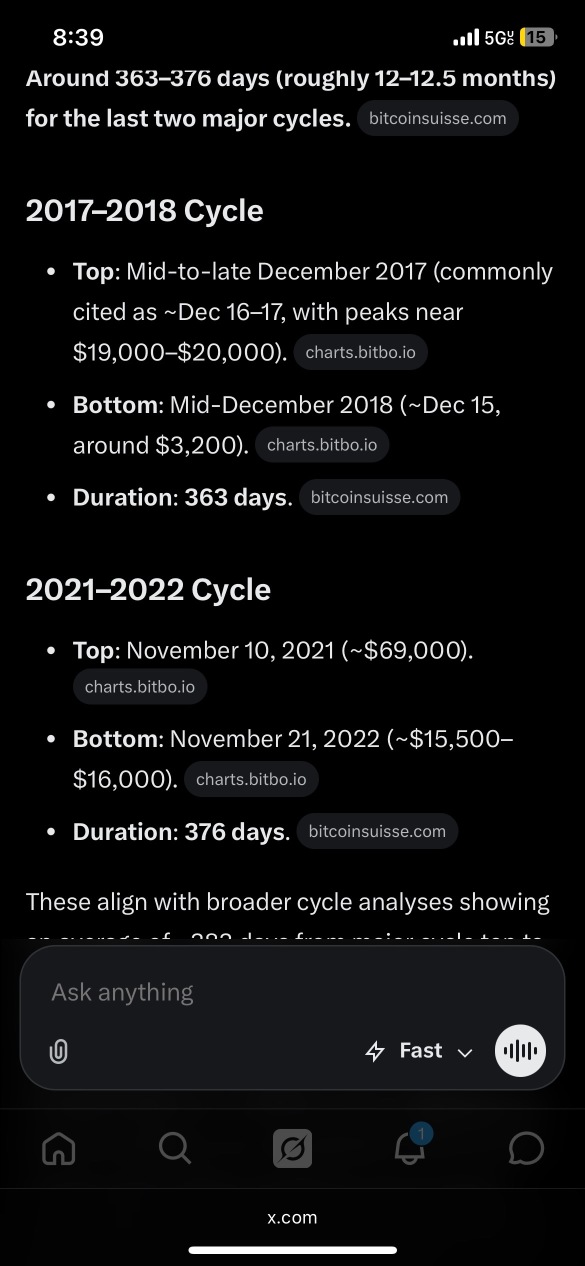Tap the battery indicator in status bar
The width and height of the screenshot is (585, 1266).
click(x=538, y=37)
